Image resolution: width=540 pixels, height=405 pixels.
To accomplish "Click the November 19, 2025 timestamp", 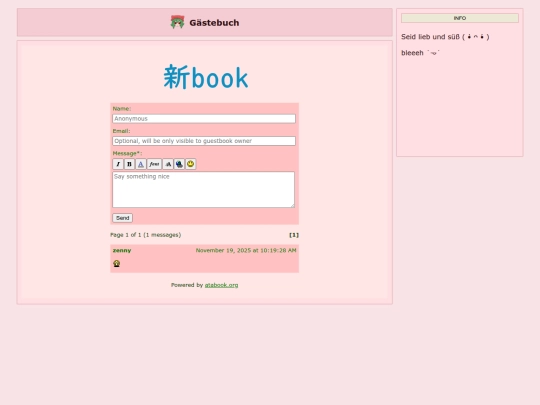I will [x=246, y=250].
